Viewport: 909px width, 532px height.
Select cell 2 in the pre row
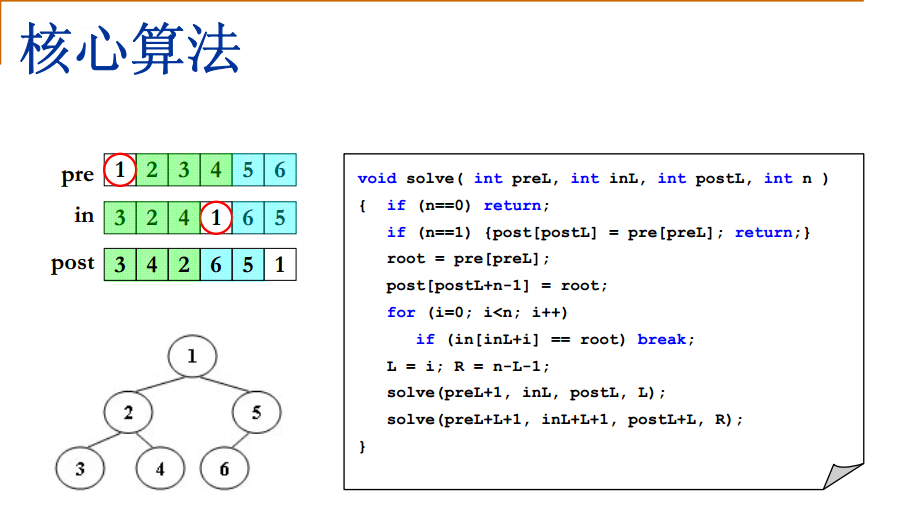pos(152,170)
